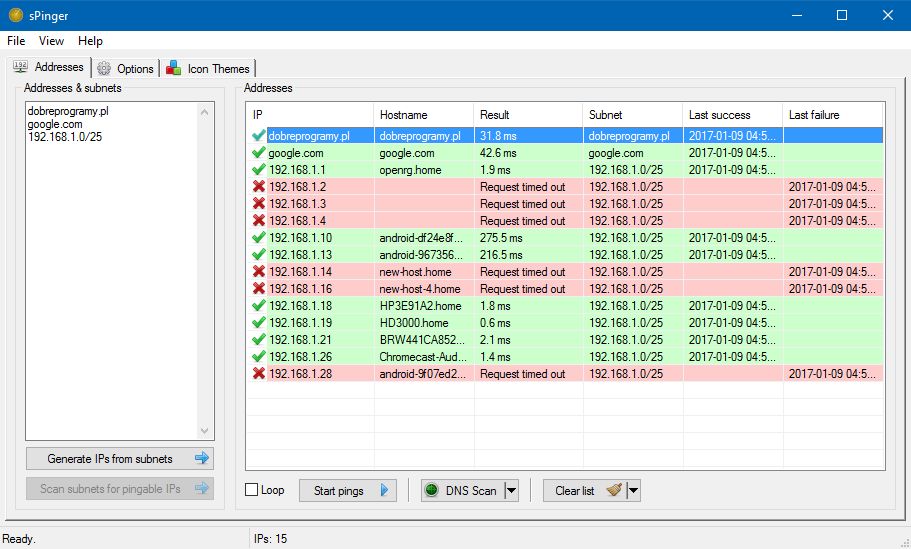The width and height of the screenshot is (911, 549).
Task: Click green check icon for 192.168.1.18
Action: click(x=259, y=306)
